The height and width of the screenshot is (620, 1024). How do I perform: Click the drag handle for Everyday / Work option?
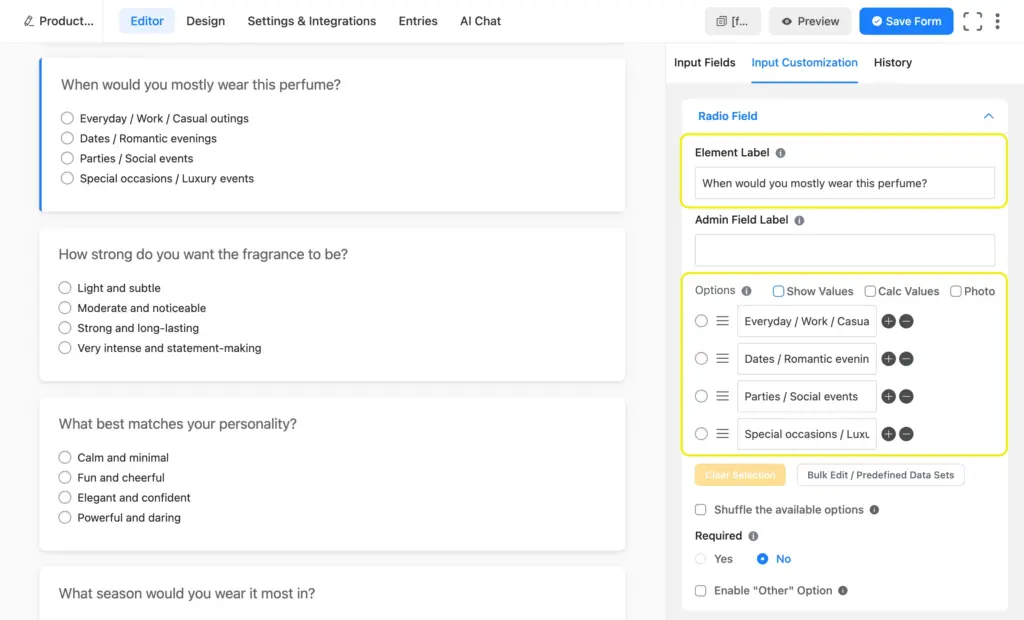click(722, 321)
